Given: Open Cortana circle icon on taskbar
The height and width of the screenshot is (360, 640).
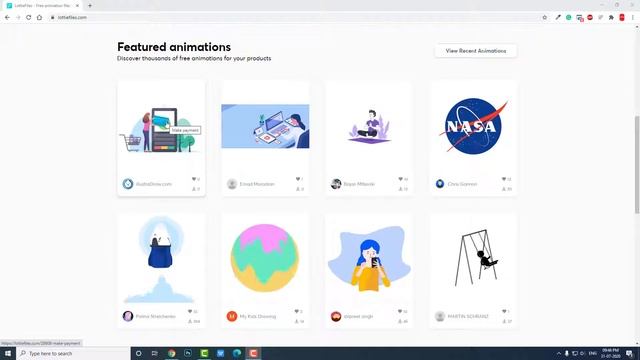Looking at the screenshot, I should (x=138, y=353).
